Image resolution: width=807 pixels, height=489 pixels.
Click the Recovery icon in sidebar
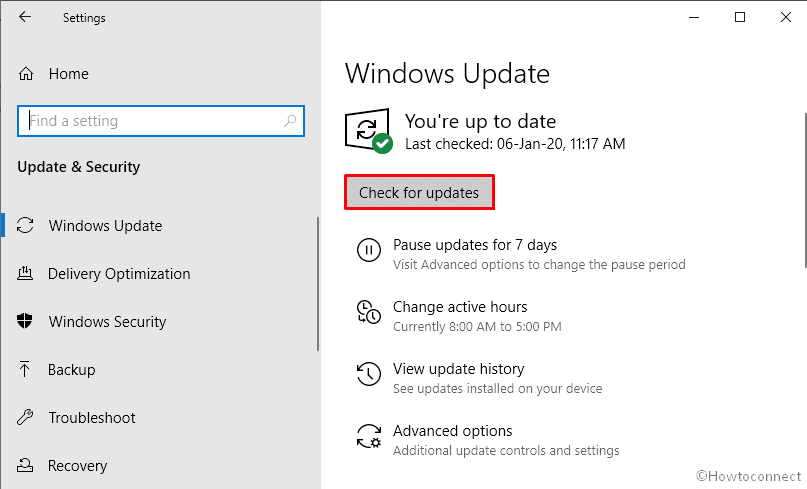pos(25,465)
